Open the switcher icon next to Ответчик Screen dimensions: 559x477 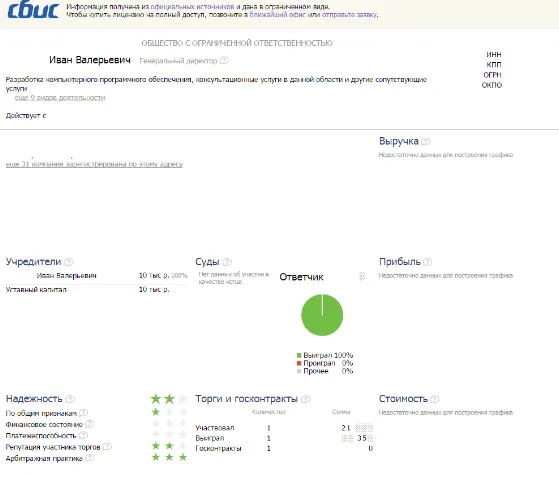click(x=362, y=276)
